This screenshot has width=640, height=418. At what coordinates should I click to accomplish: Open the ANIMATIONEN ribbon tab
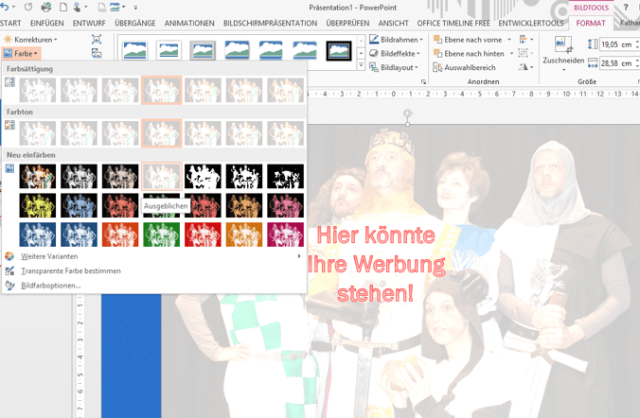[189, 23]
